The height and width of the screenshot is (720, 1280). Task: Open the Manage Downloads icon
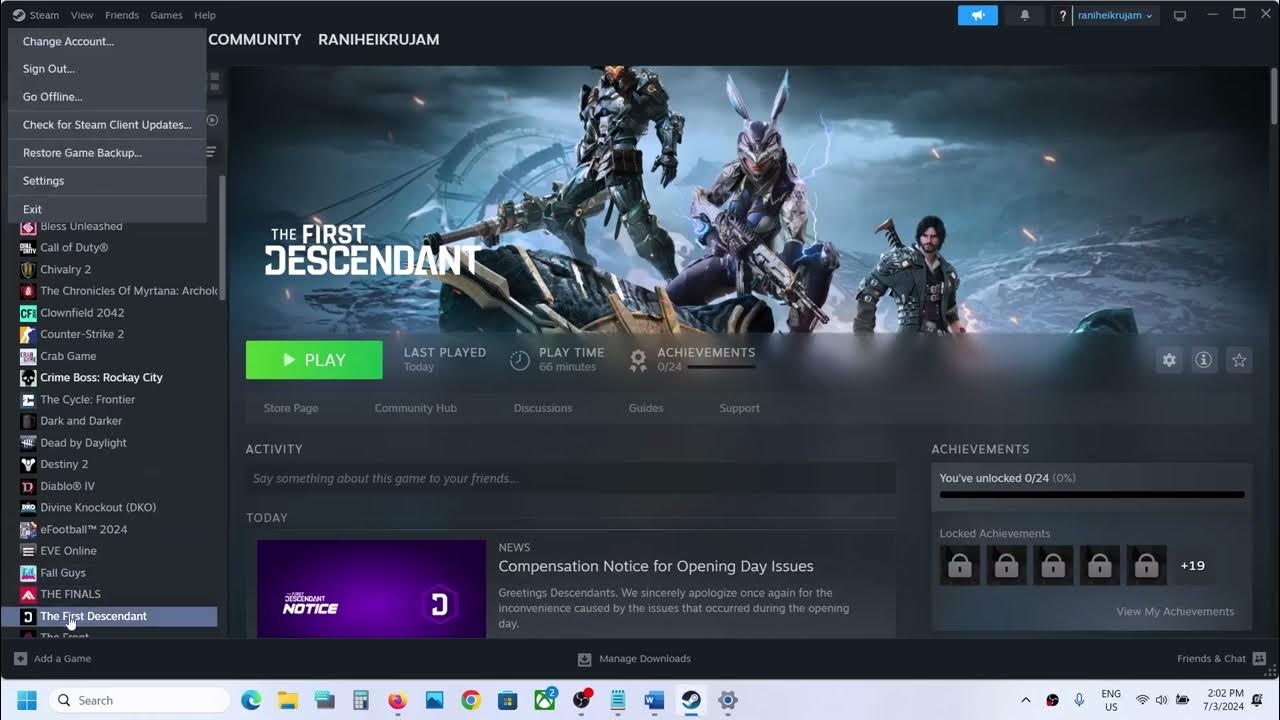(585, 659)
